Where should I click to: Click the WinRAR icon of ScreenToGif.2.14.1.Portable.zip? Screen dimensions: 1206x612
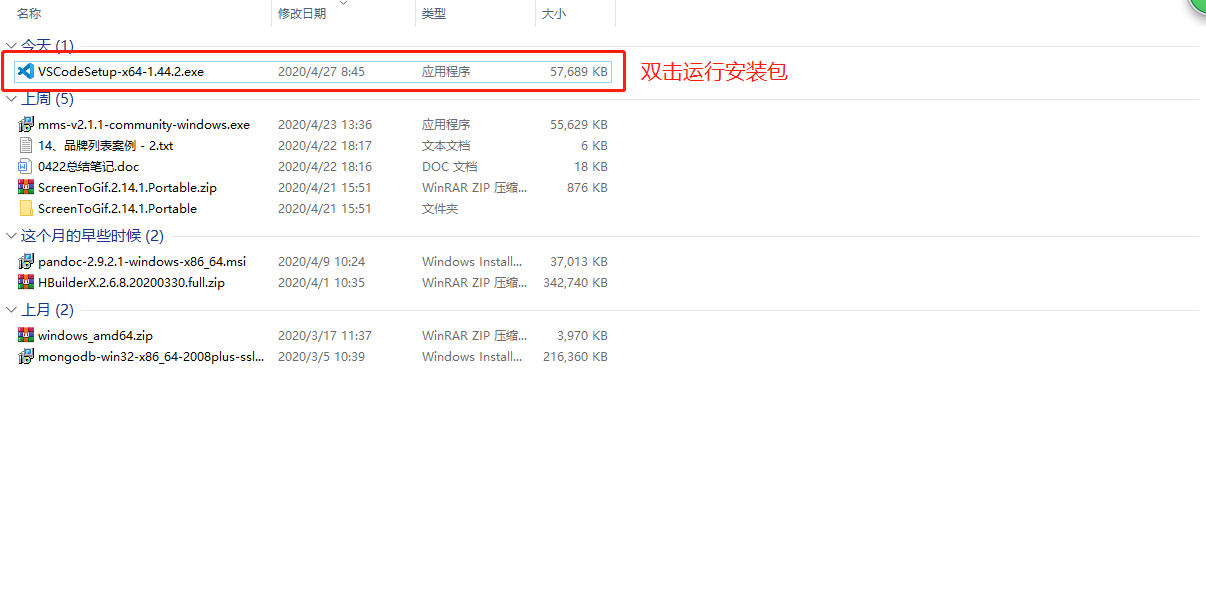click(25, 187)
